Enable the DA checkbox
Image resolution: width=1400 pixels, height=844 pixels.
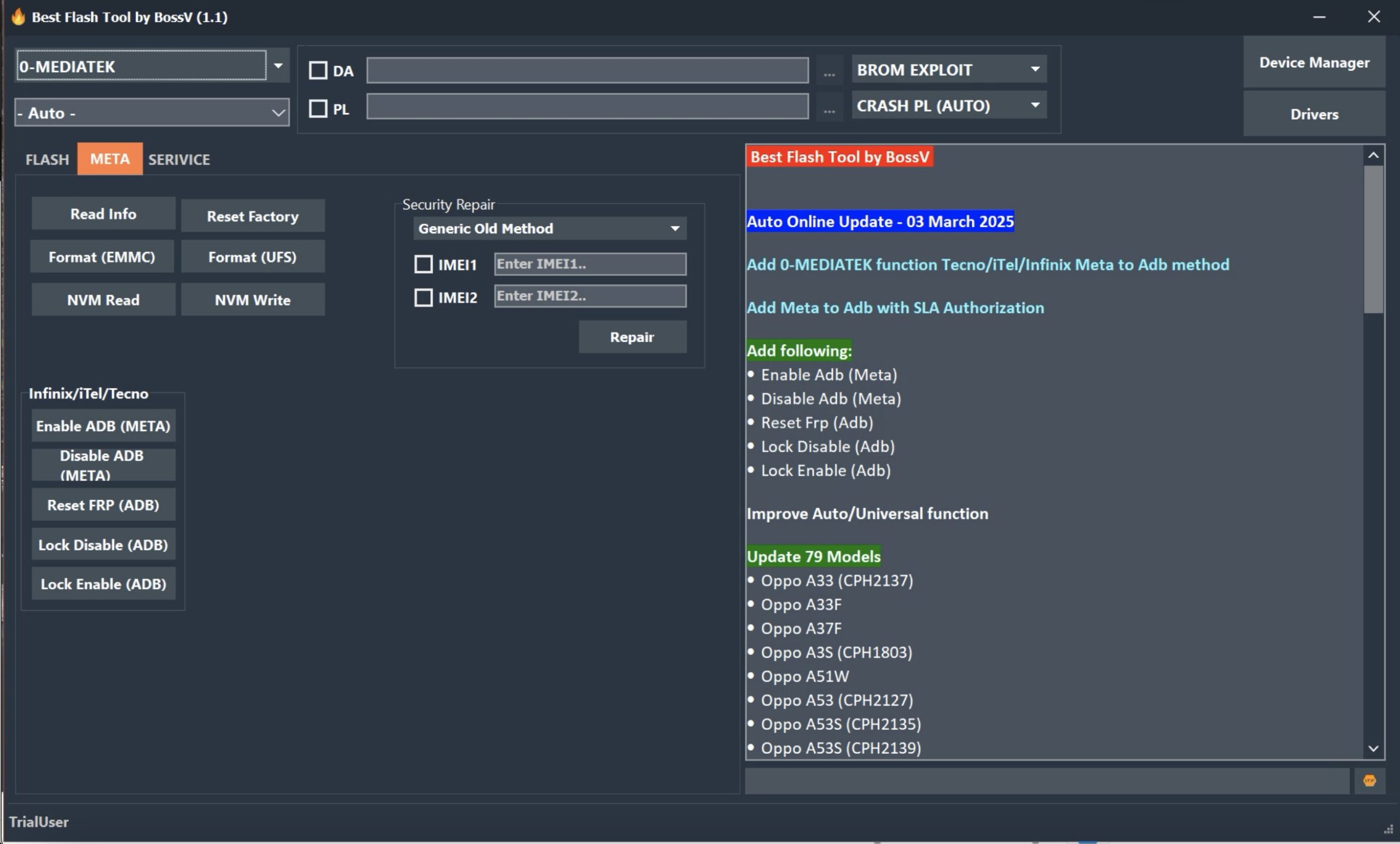[318, 71]
